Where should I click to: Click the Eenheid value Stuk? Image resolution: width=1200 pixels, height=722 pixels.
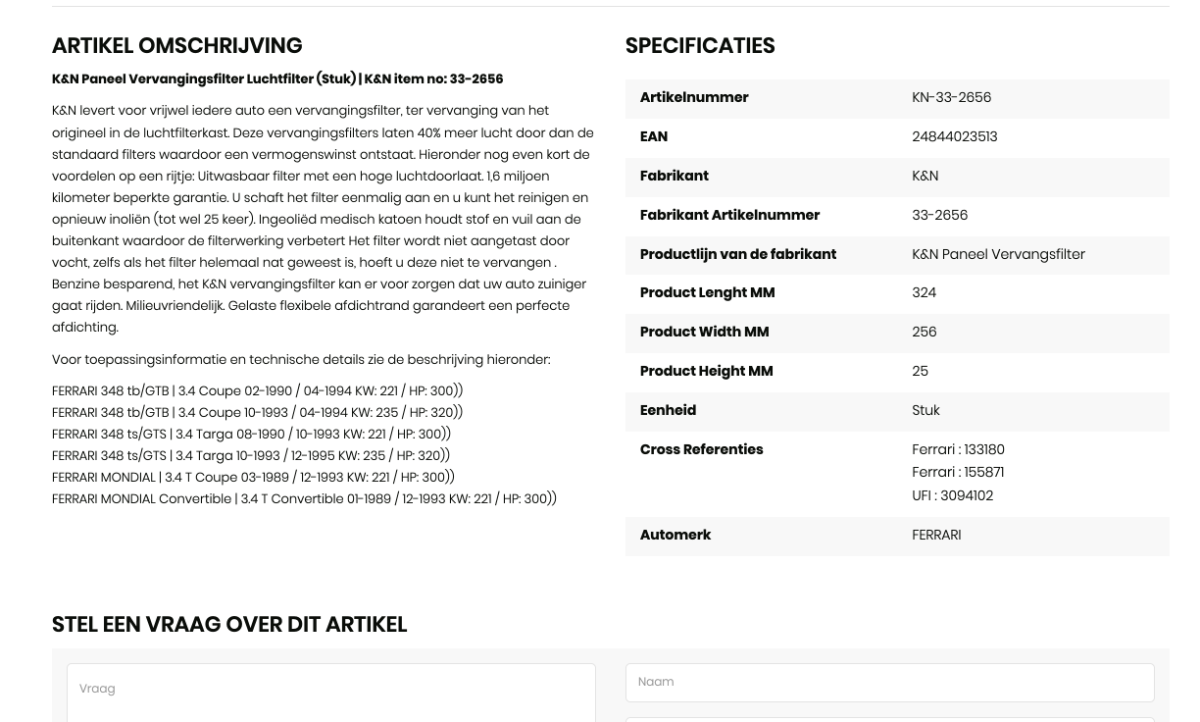click(912, 410)
